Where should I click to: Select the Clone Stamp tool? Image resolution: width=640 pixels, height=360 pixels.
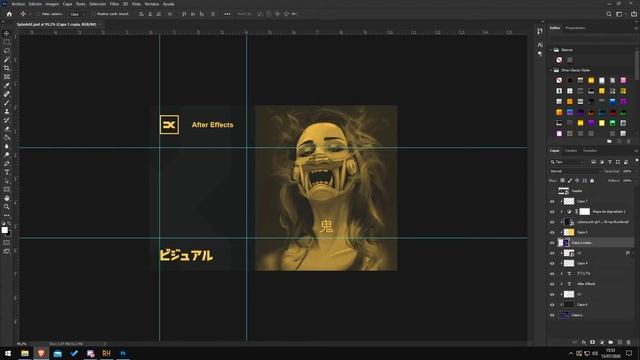pyautogui.click(x=7, y=111)
